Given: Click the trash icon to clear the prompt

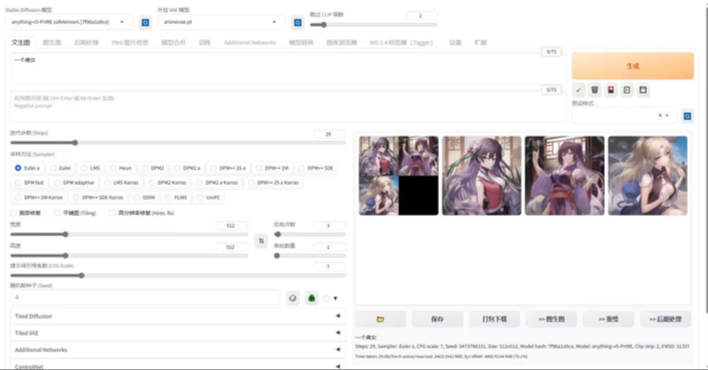Looking at the screenshot, I should tap(595, 90).
